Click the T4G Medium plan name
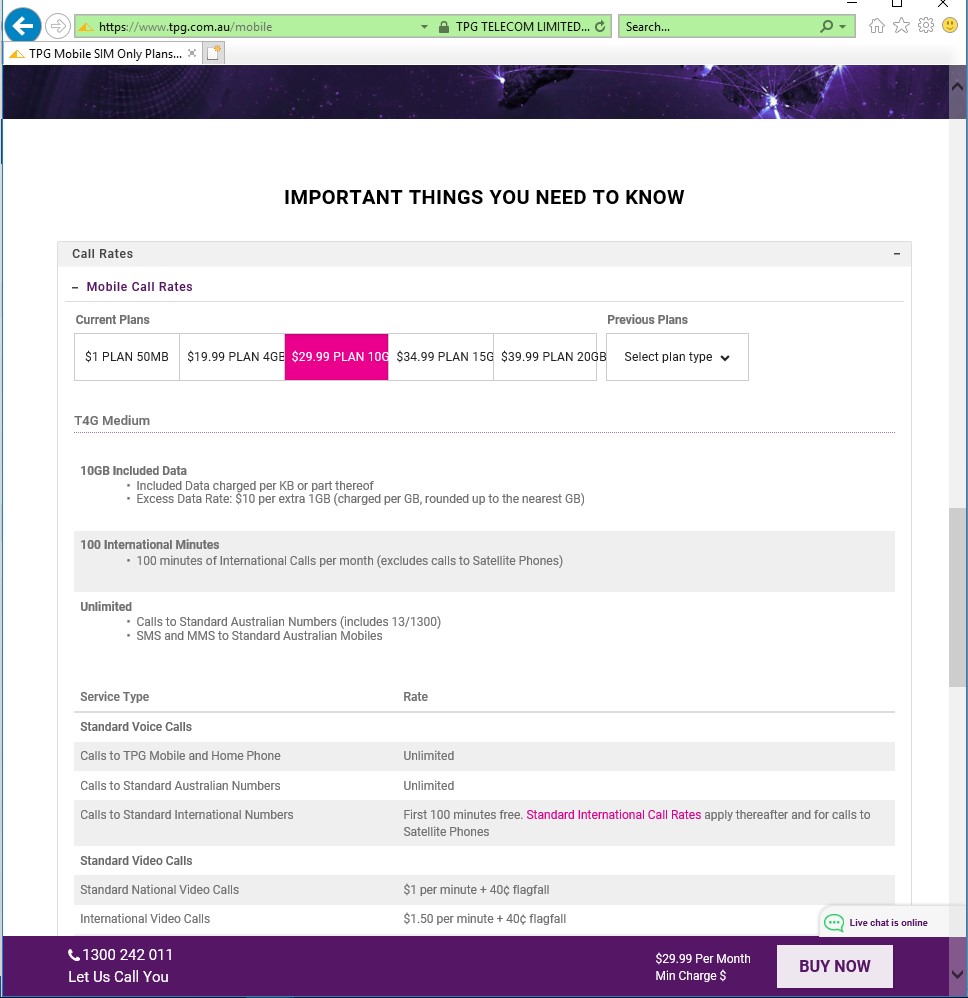 112,421
